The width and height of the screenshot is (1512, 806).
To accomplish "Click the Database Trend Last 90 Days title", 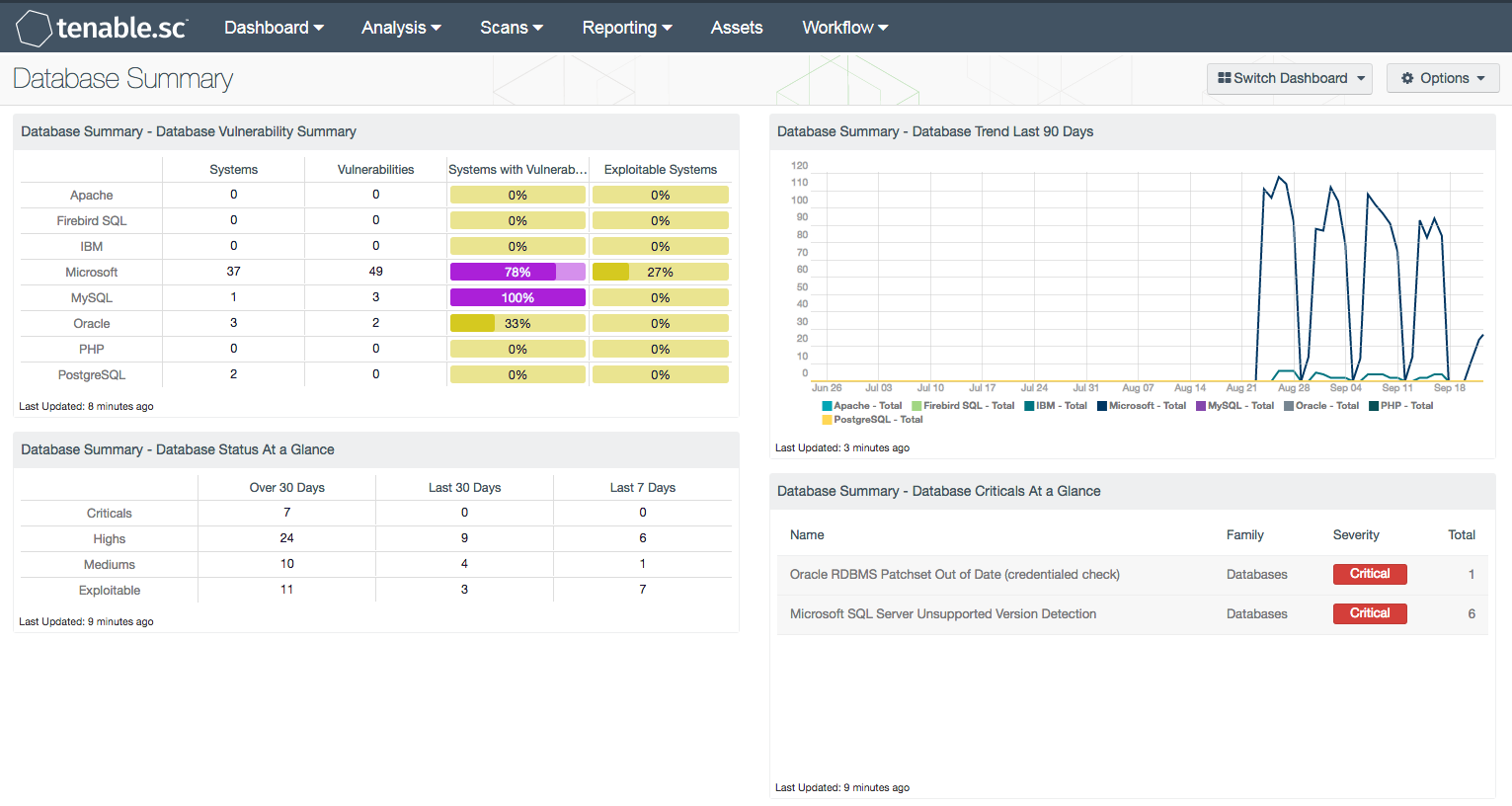I will (x=935, y=131).
